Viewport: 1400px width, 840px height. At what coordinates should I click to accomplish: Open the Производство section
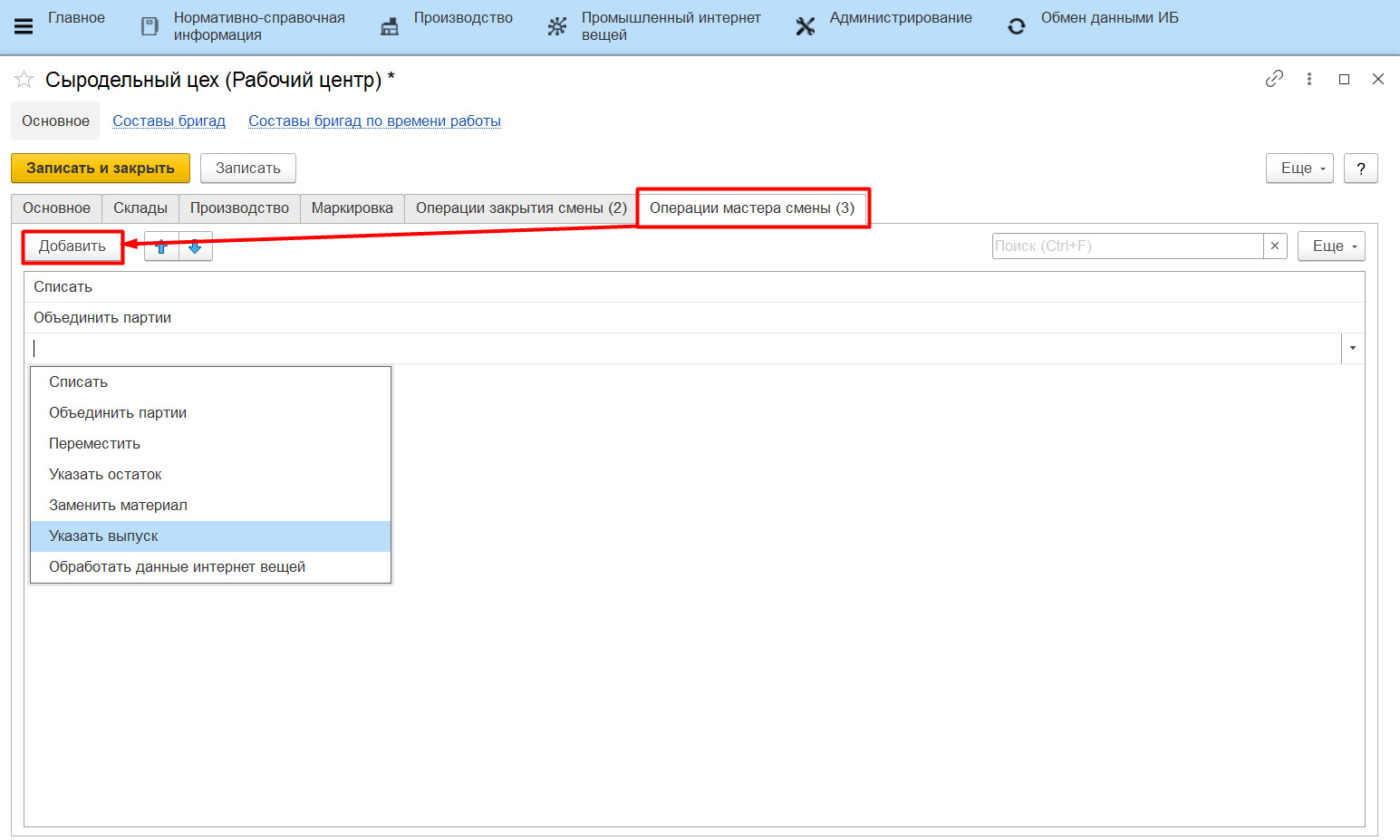[x=462, y=18]
